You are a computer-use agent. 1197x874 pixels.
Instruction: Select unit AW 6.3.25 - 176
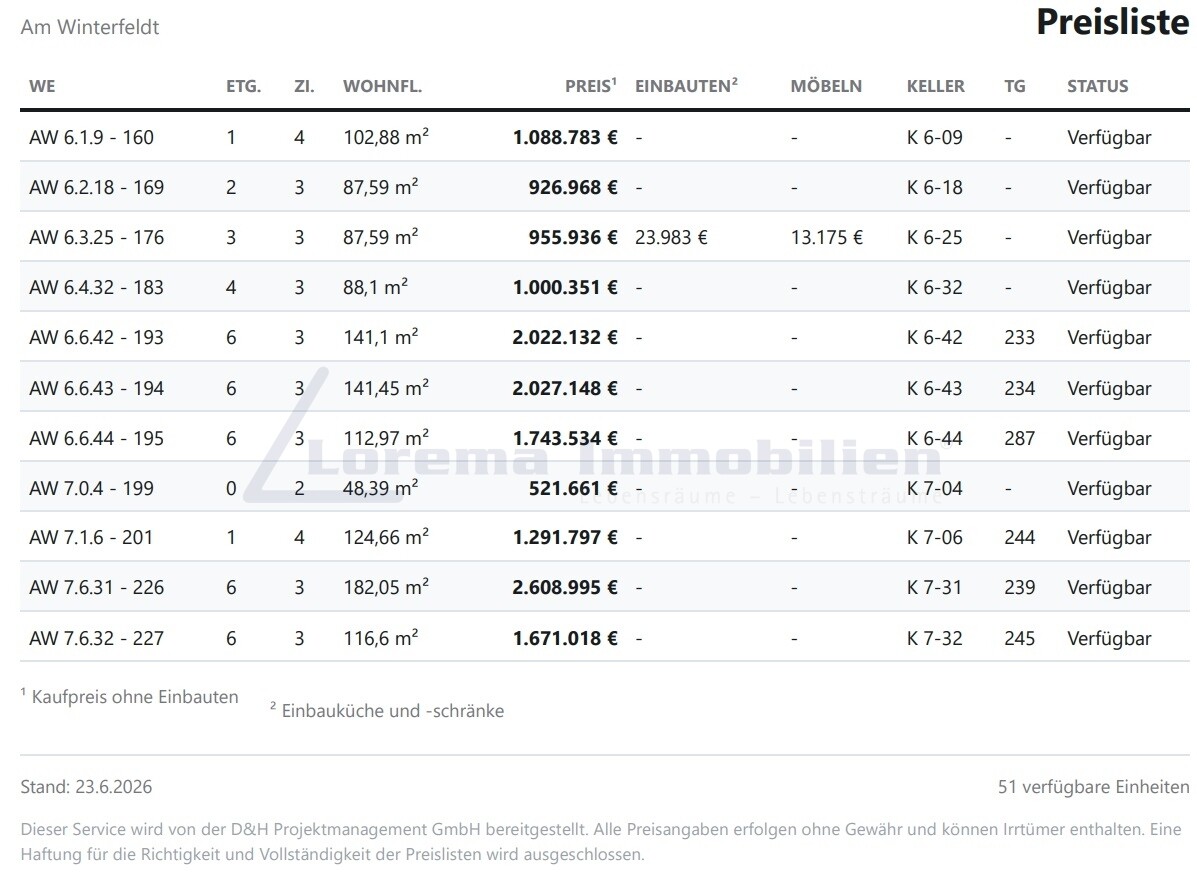(96, 237)
